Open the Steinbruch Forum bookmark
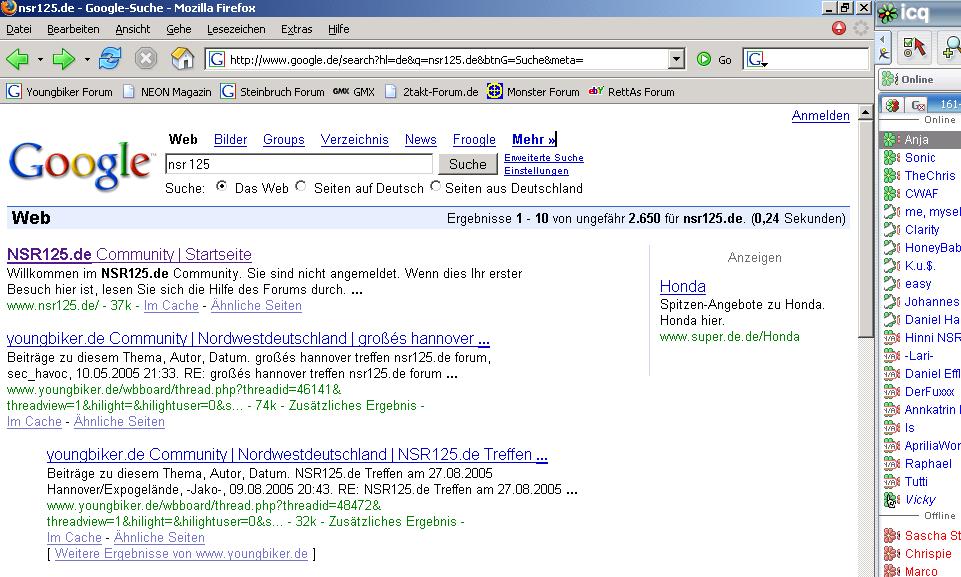The width and height of the screenshot is (961, 577). tap(273, 92)
